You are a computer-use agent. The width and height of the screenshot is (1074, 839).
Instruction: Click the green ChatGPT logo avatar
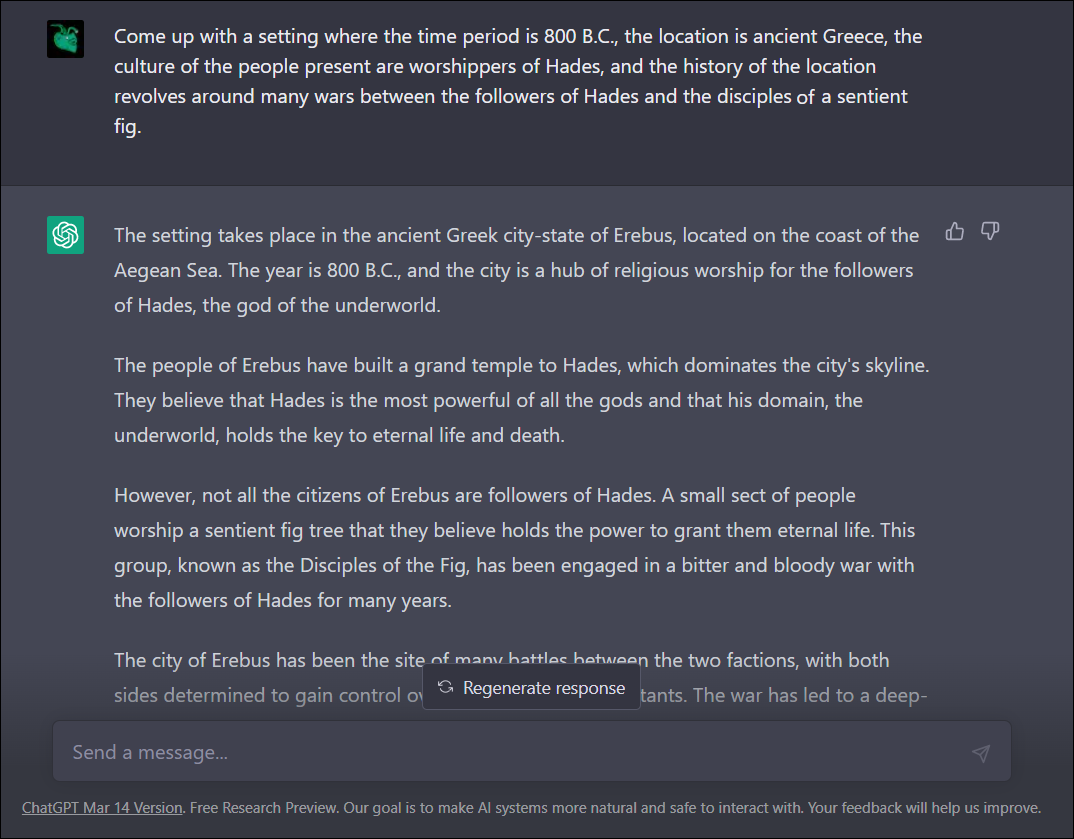click(65, 235)
